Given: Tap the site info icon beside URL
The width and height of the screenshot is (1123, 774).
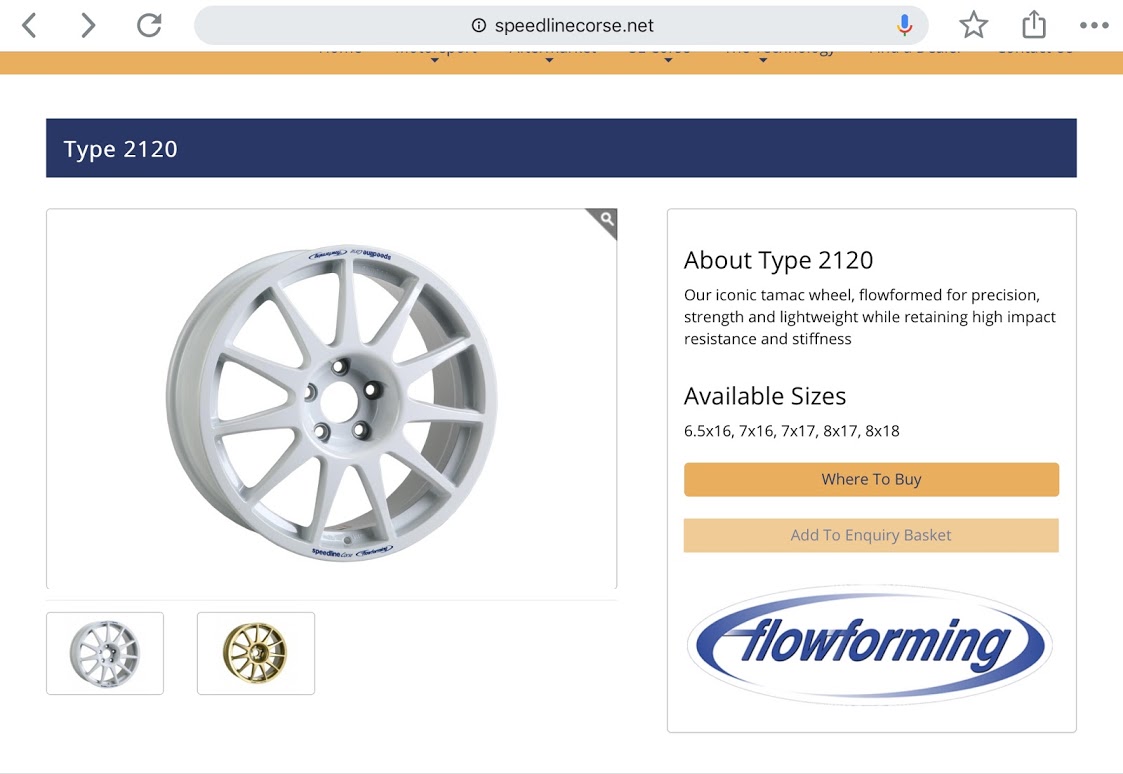Looking at the screenshot, I should point(478,26).
